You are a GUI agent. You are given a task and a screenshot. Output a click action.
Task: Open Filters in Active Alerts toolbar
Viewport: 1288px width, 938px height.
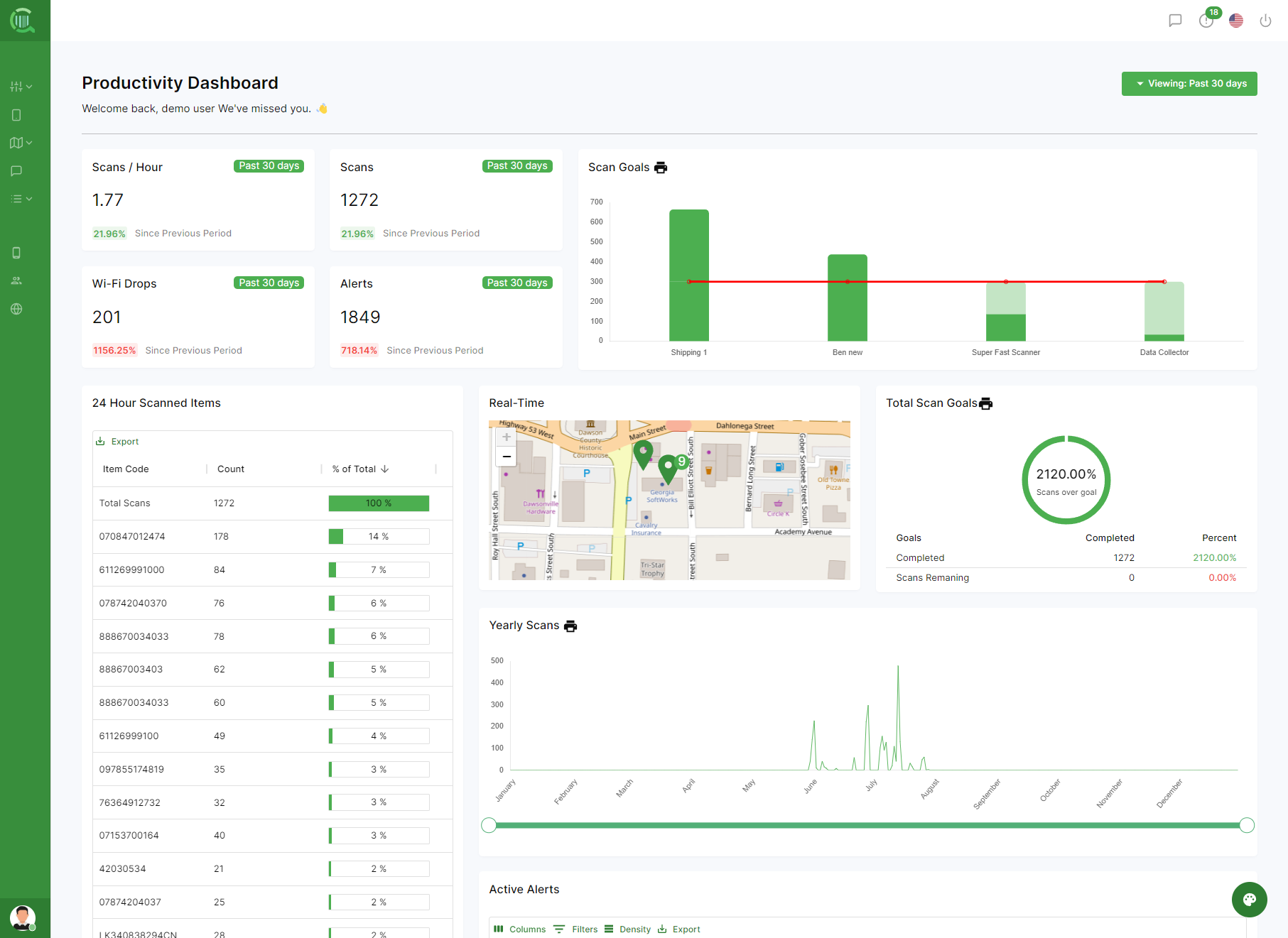576,929
